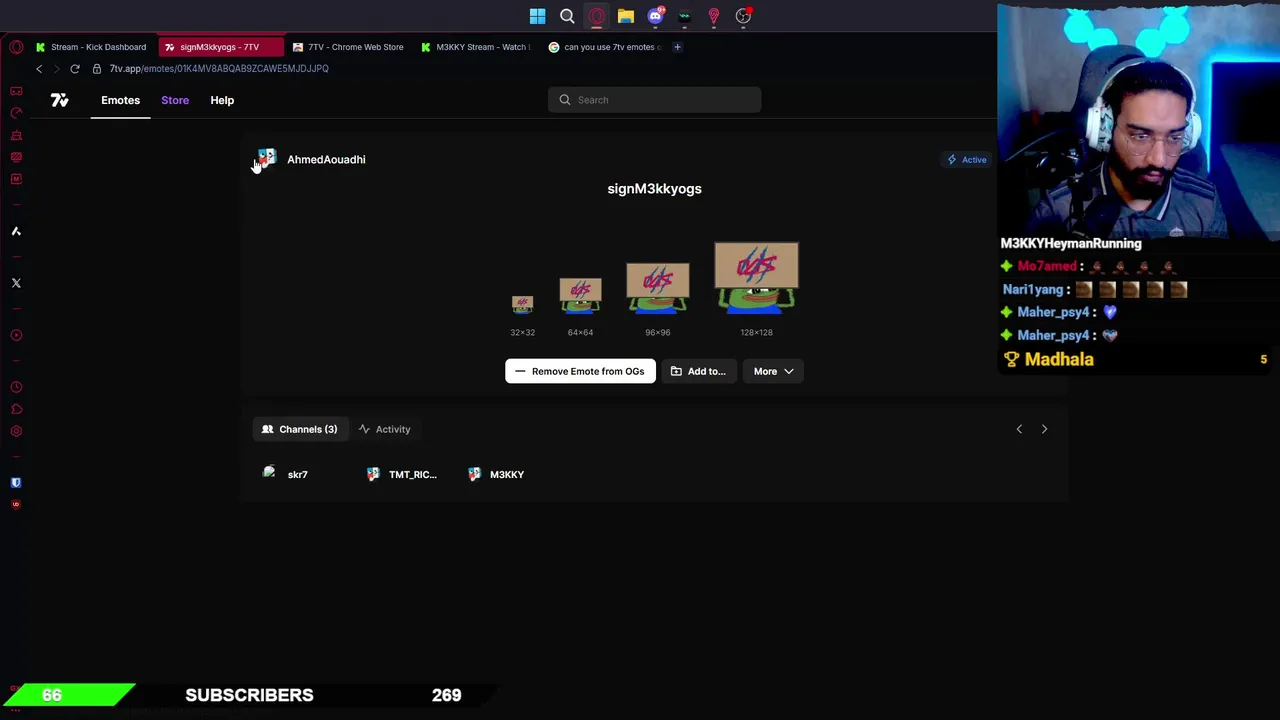Go back with browser back arrow
The height and width of the screenshot is (720, 1280).
coord(39,69)
